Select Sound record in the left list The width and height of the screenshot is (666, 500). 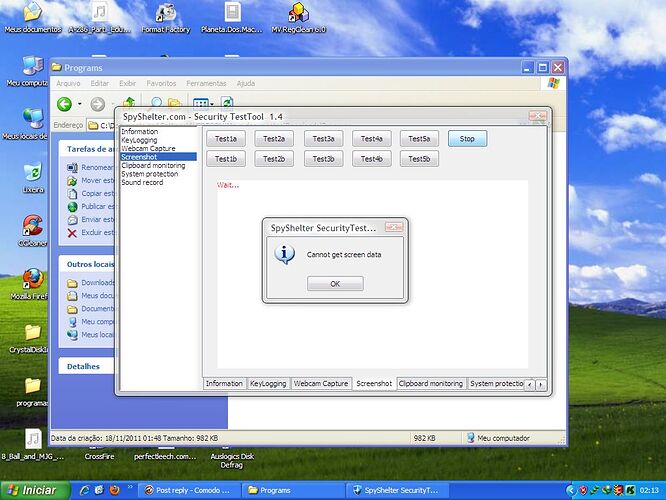click(x=158, y=182)
